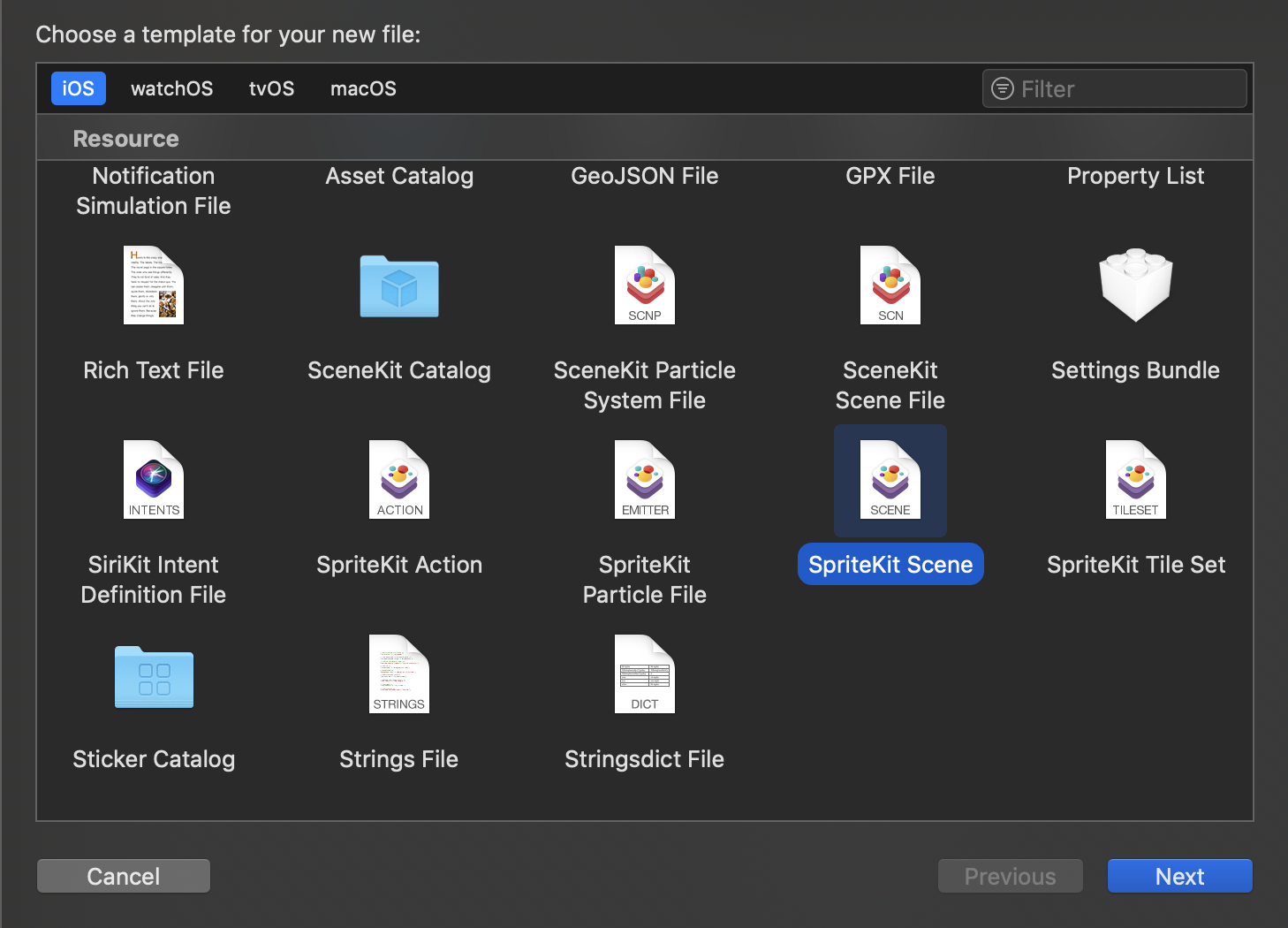Image resolution: width=1288 pixels, height=928 pixels.
Task: Show macOS file templates tab
Action: click(x=363, y=88)
